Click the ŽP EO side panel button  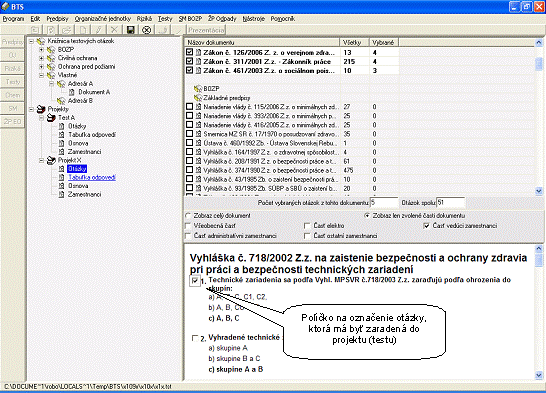[12, 121]
